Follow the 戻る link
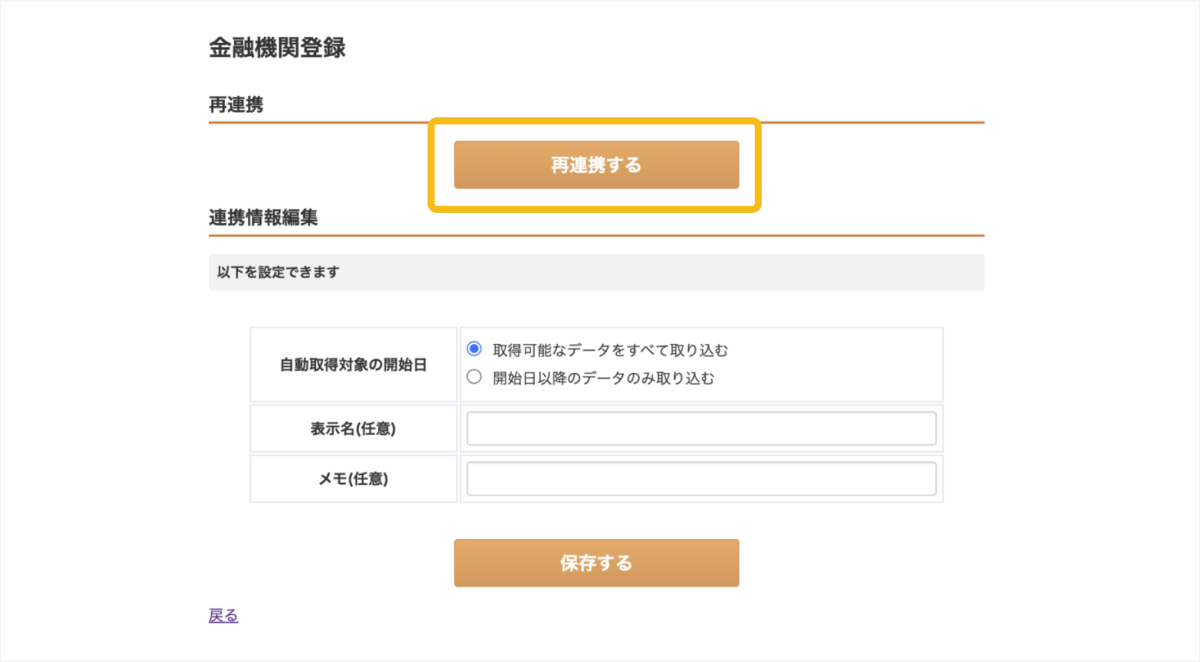Viewport: 1200px width, 662px height. coord(223,615)
